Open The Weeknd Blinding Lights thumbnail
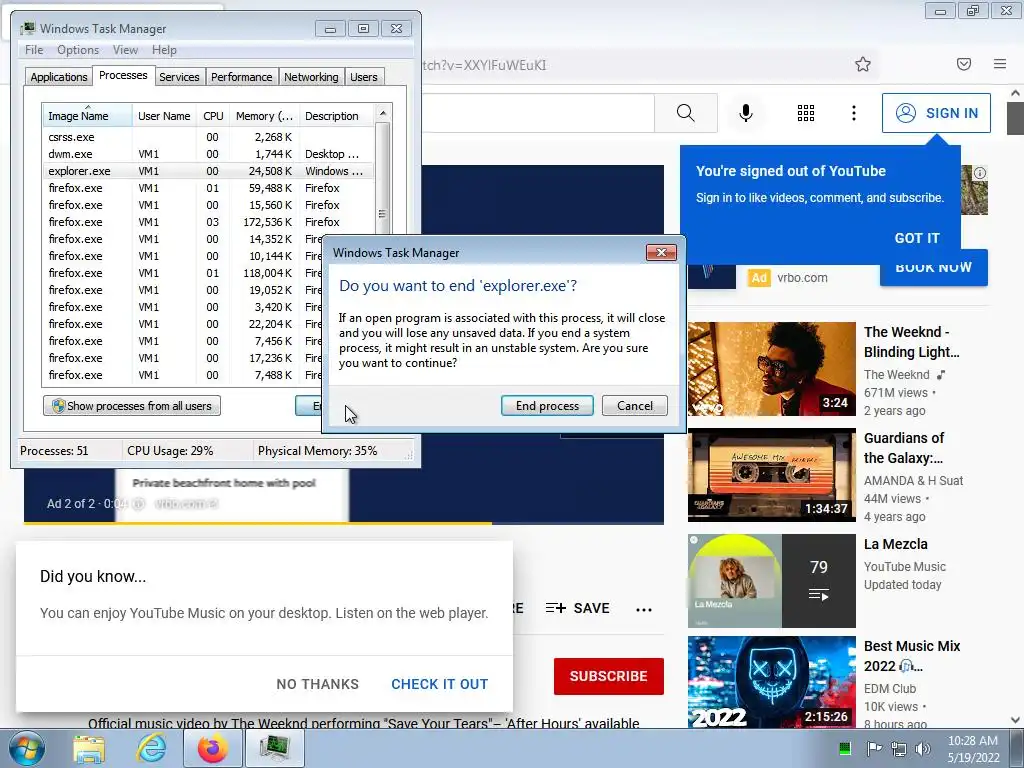Viewport: 1024px width, 768px height. (x=771, y=368)
